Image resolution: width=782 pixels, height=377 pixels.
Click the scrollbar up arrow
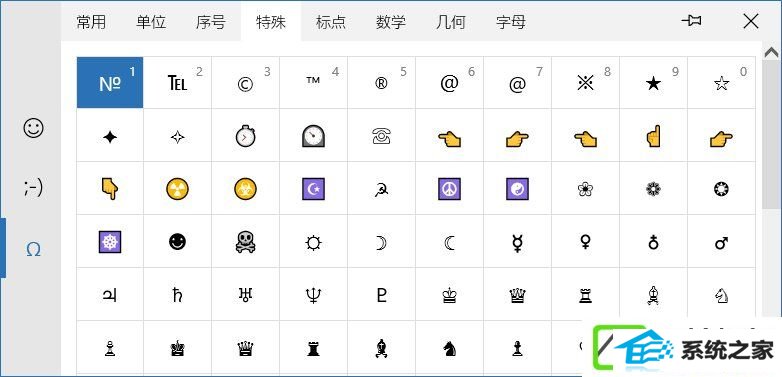771,52
